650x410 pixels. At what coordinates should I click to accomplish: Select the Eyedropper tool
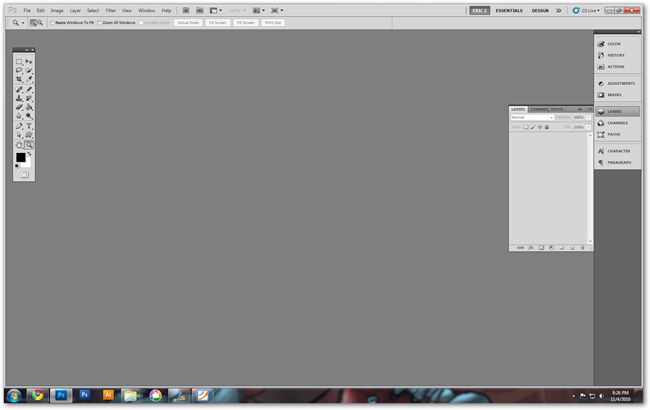(x=29, y=79)
